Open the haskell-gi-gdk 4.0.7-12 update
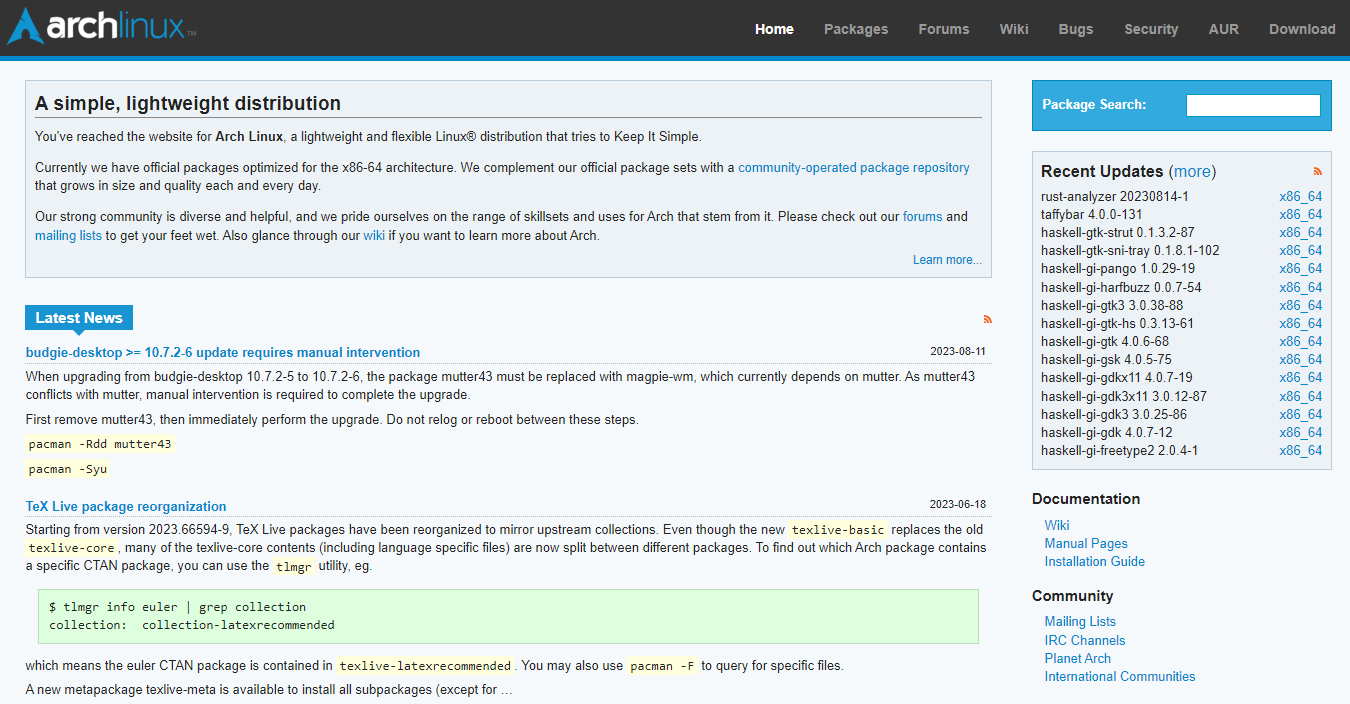 [1107, 433]
